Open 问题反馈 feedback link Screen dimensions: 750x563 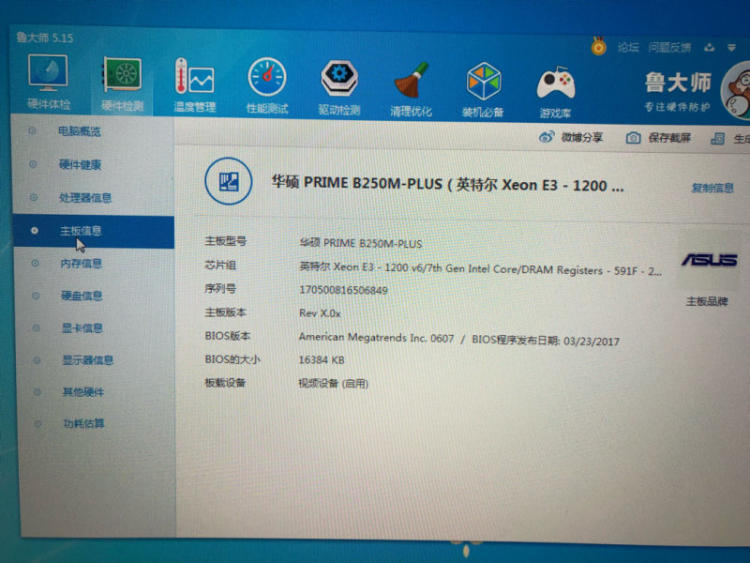click(670, 47)
